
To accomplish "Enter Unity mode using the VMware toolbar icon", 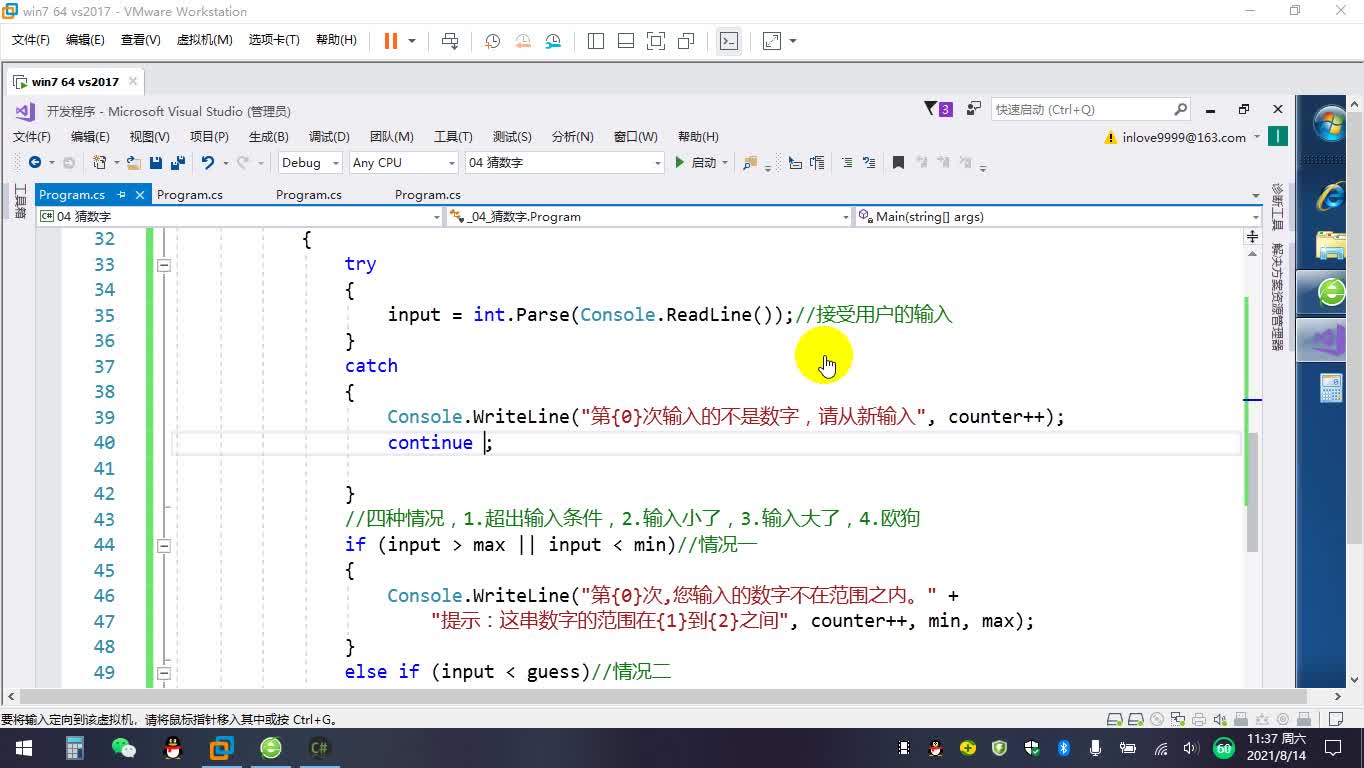I will tap(686, 41).
